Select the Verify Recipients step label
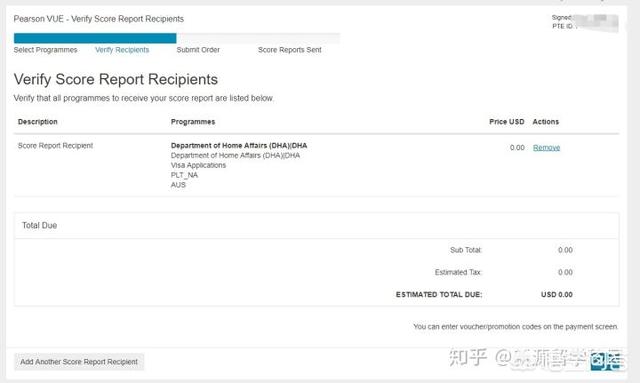The width and height of the screenshot is (640, 383). [x=122, y=50]
